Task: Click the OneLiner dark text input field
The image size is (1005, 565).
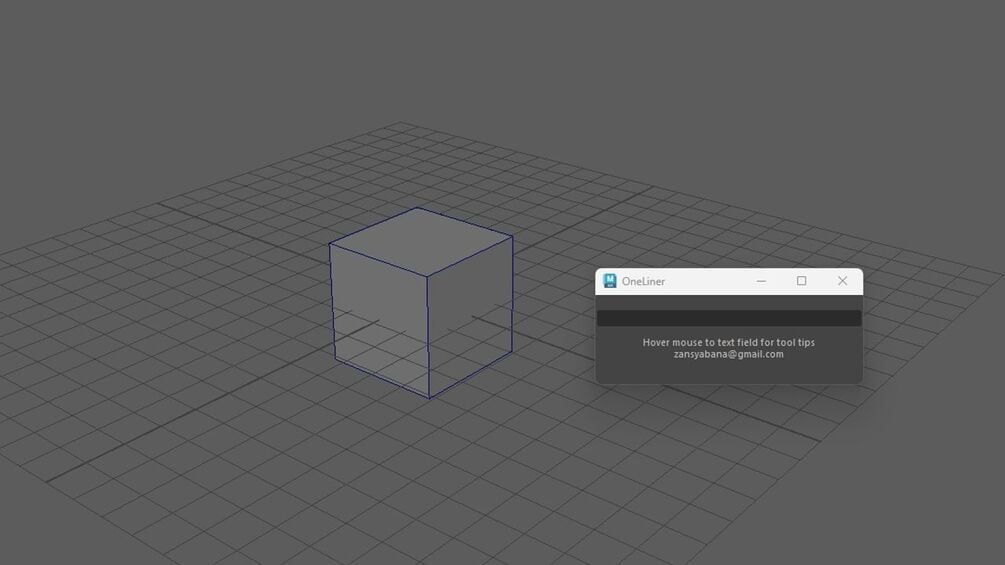Action: (729, 318)
